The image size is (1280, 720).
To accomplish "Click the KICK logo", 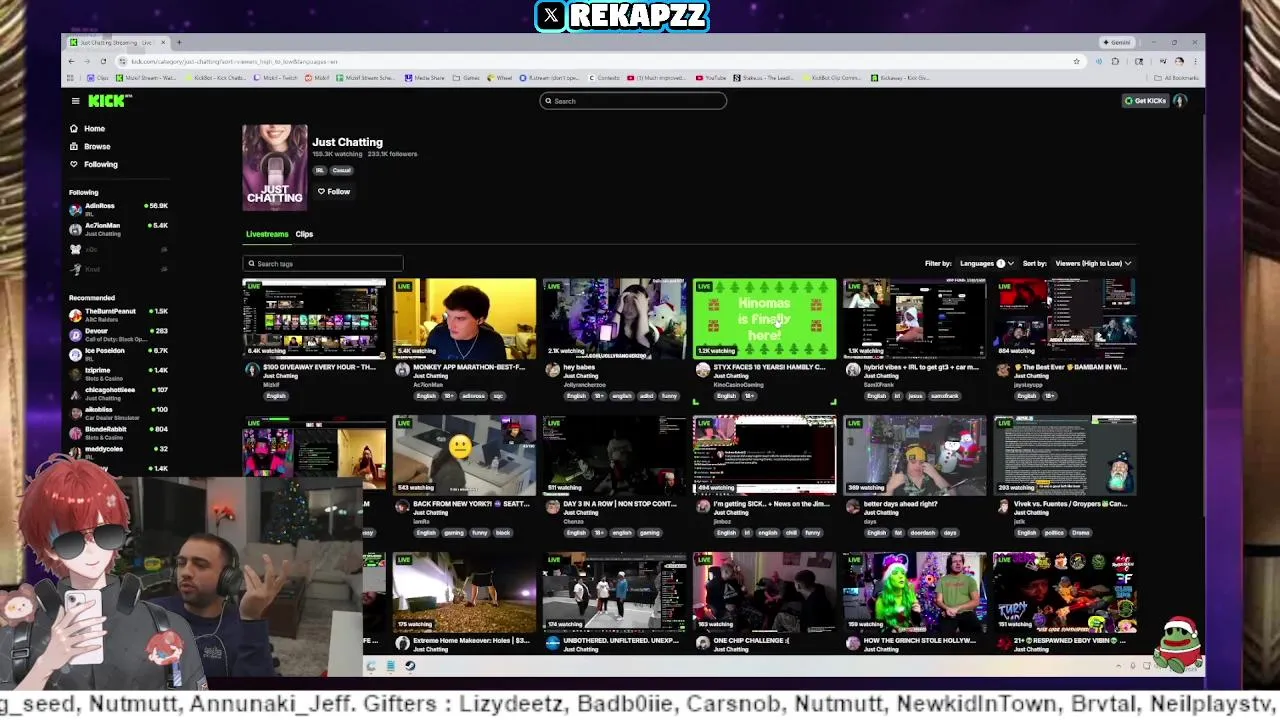I will coord(109,100).
